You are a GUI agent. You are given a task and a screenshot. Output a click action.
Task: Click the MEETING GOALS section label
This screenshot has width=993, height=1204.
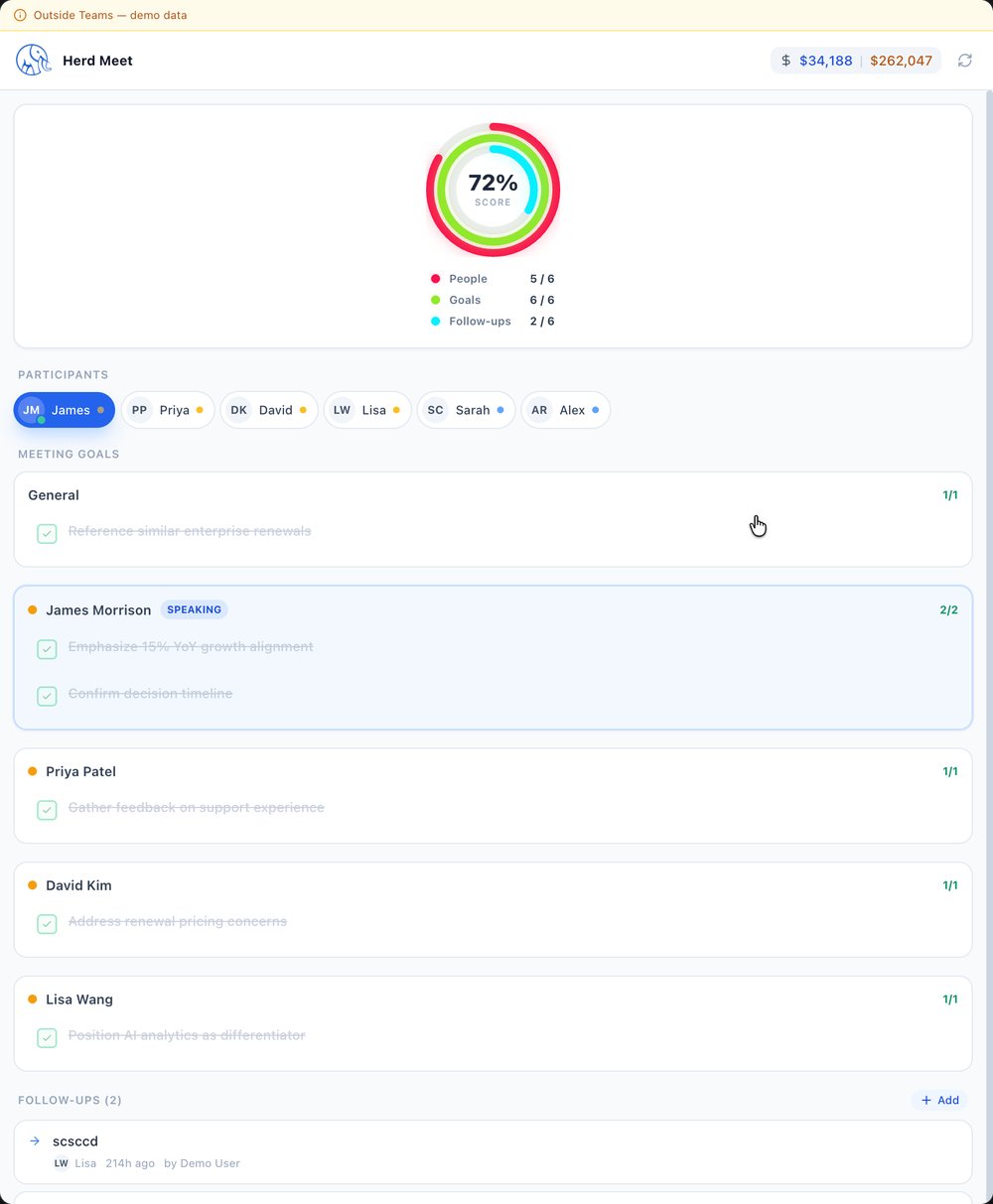point(69,455)
